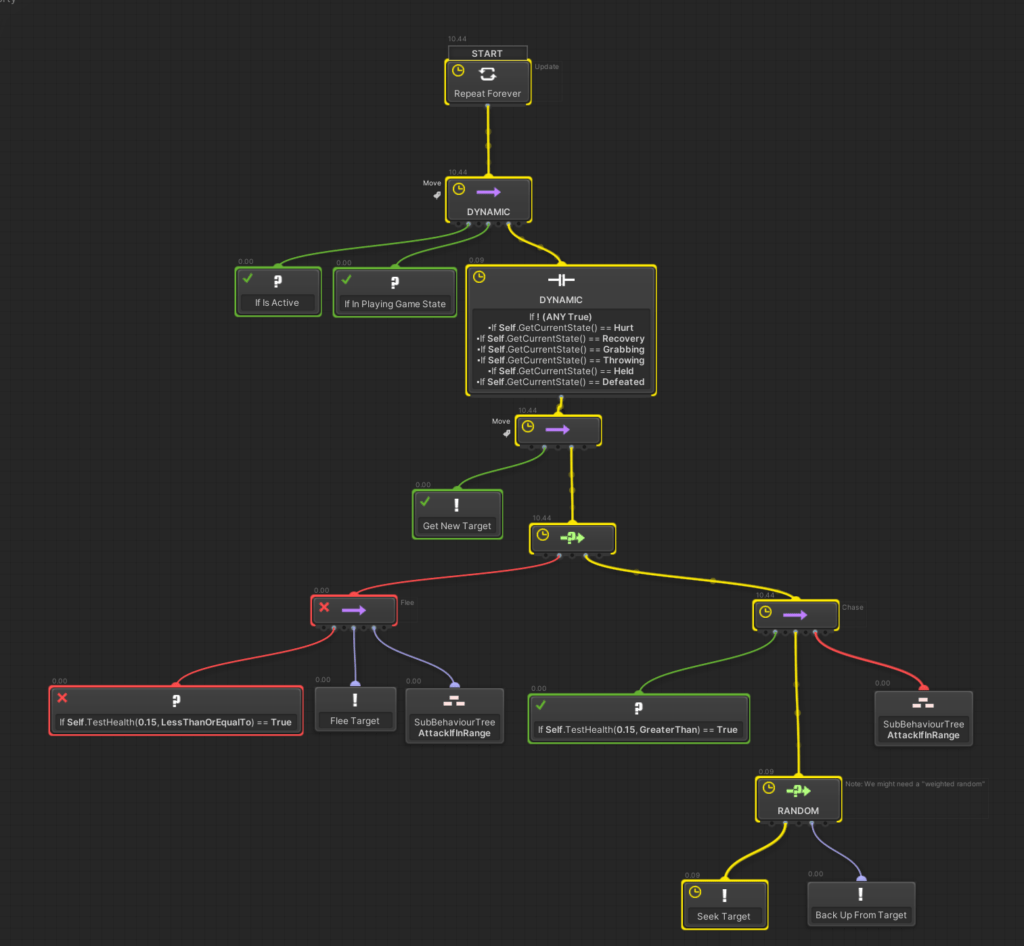
Task: Click the repeat loop icon in the START node
Action: [487, 74]
